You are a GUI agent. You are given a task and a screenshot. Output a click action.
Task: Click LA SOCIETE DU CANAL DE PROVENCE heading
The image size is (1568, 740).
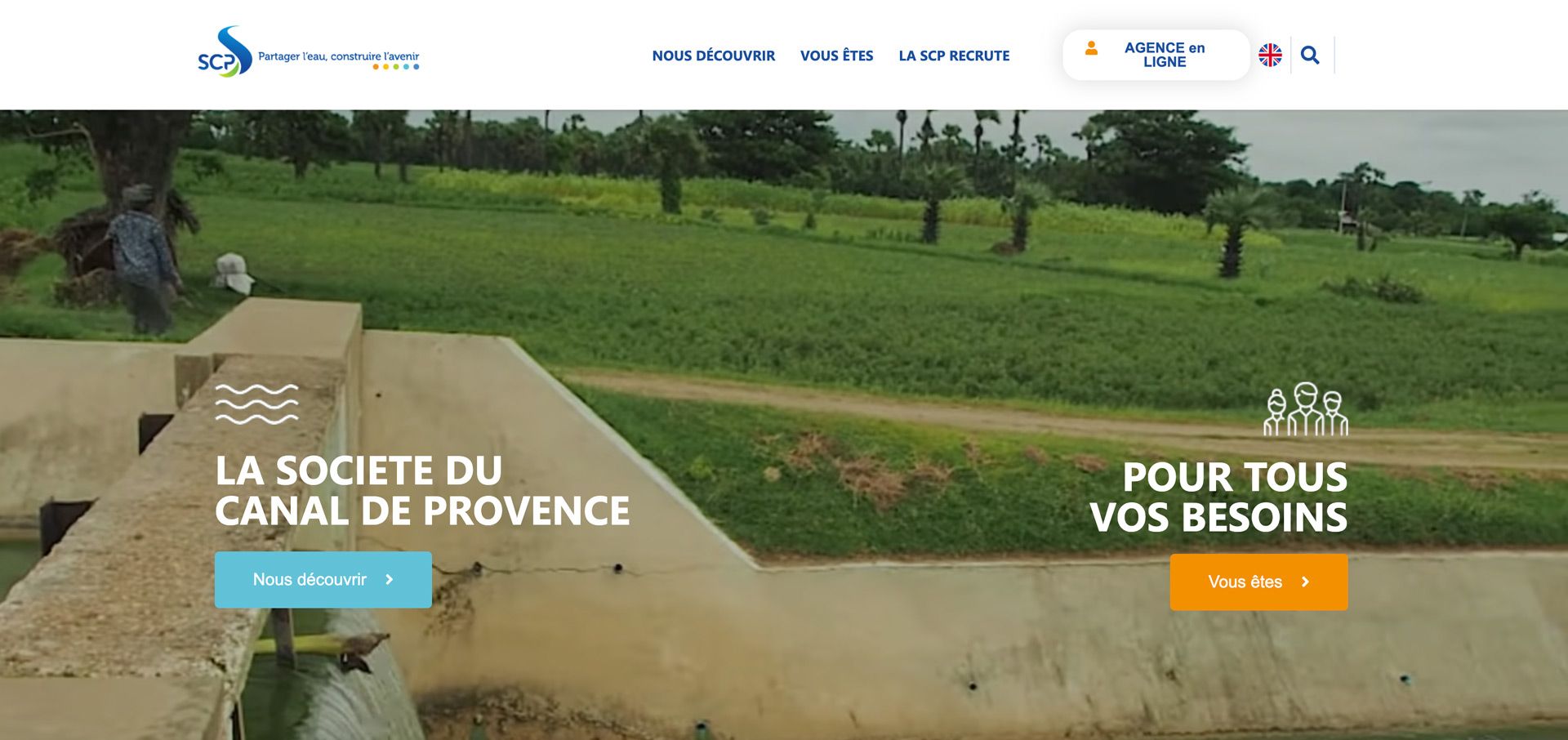422,491
